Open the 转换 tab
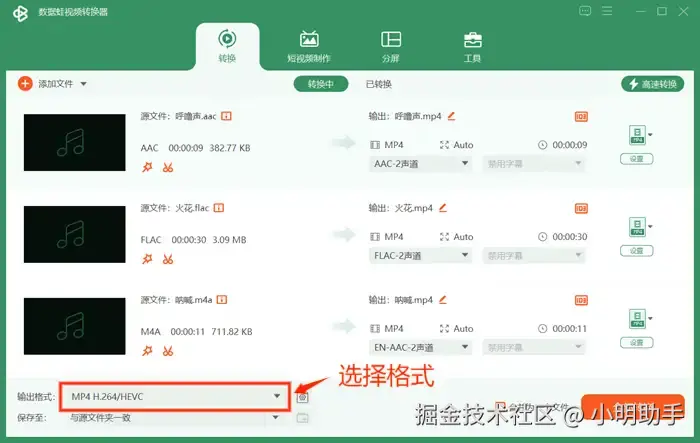 (x=227, y=46)
